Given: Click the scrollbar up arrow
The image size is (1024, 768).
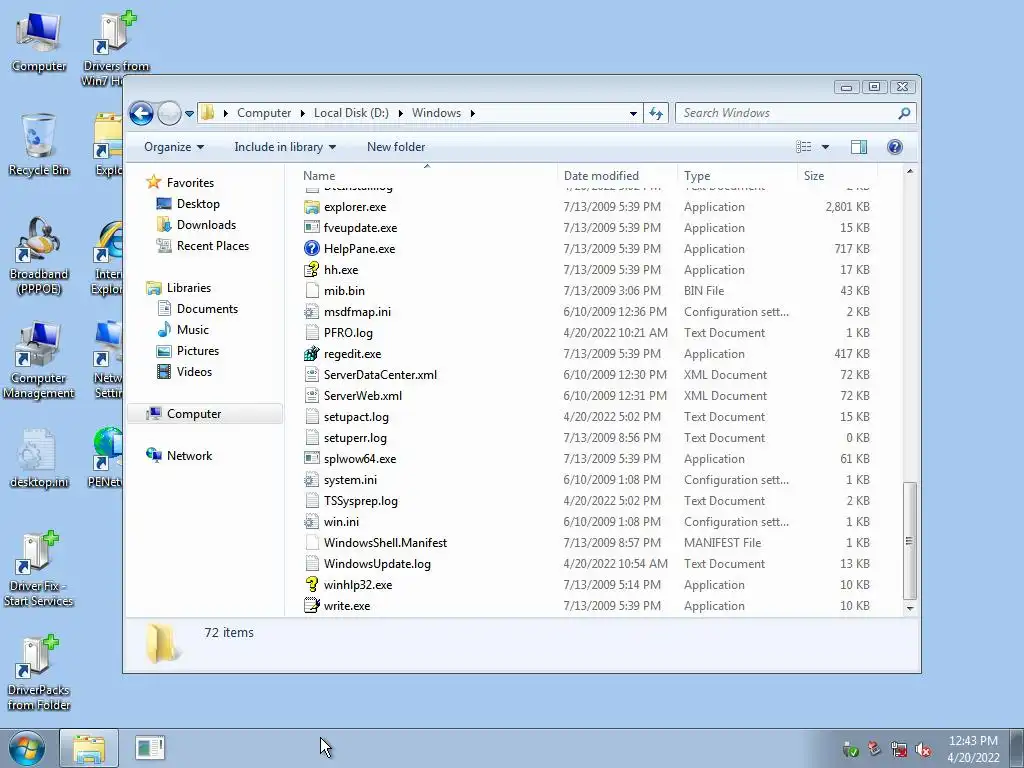Looking at the screenshot, I should click(x=910, y=172).
